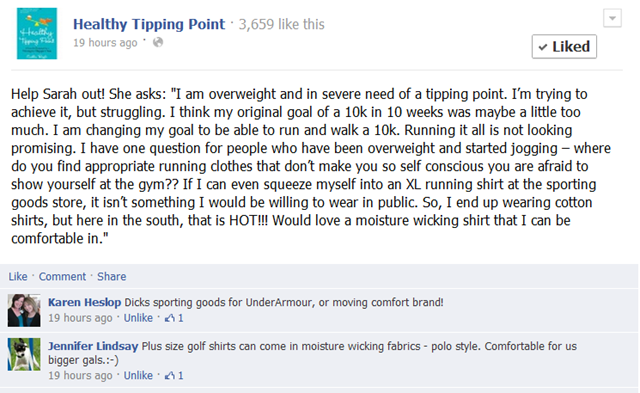View likes thumbs-up icon on Karen's comment
640x393 pixels.
169,318
